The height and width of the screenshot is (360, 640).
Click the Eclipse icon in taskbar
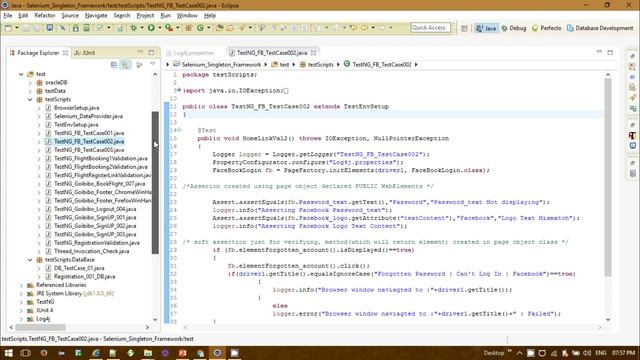point(217,353)
